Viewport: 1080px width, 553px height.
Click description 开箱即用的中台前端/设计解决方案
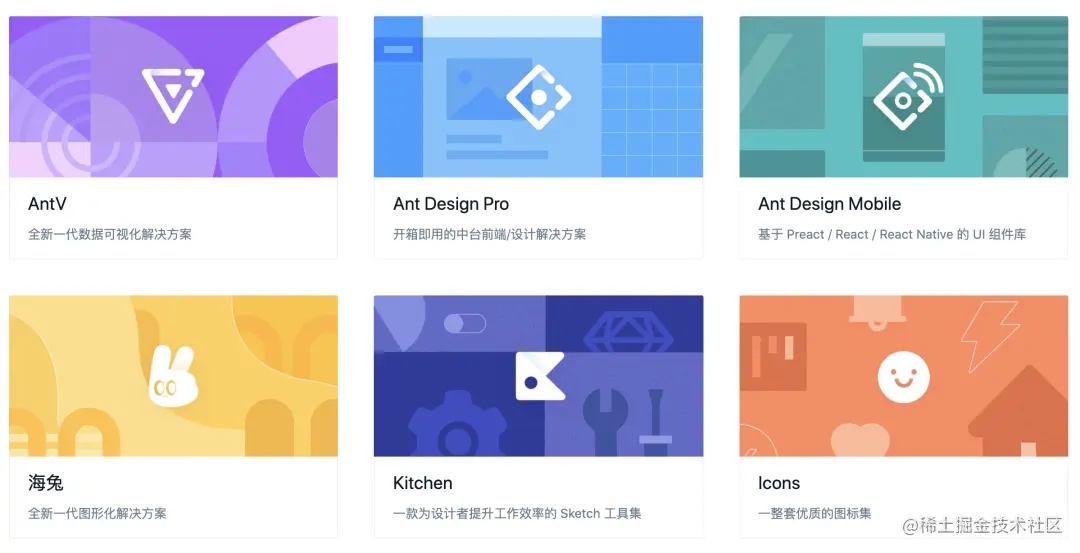click(x=490, y=234)
